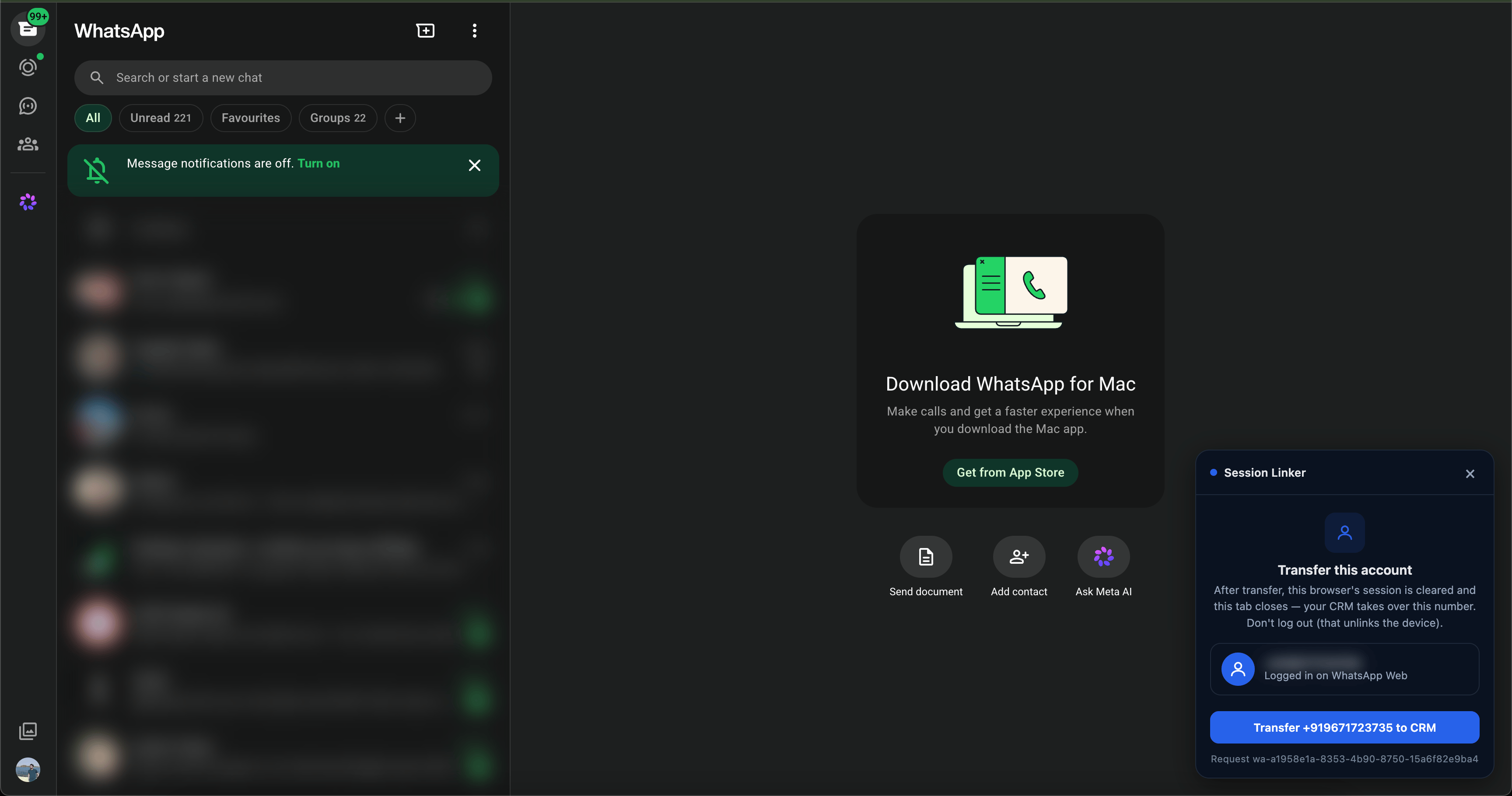The width and height of the screenshot is (1512, 796).
Task: Click the 'Session Linker' panel title
Action: (1265, 473)
